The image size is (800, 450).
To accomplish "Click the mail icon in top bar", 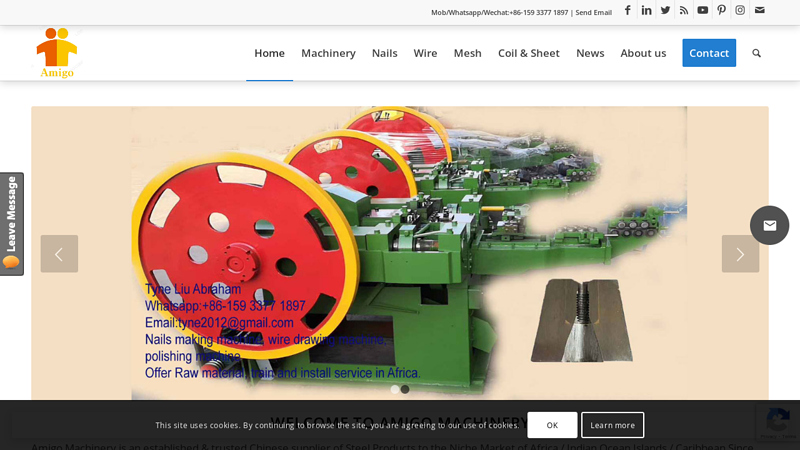I will (x=760, y=10).
